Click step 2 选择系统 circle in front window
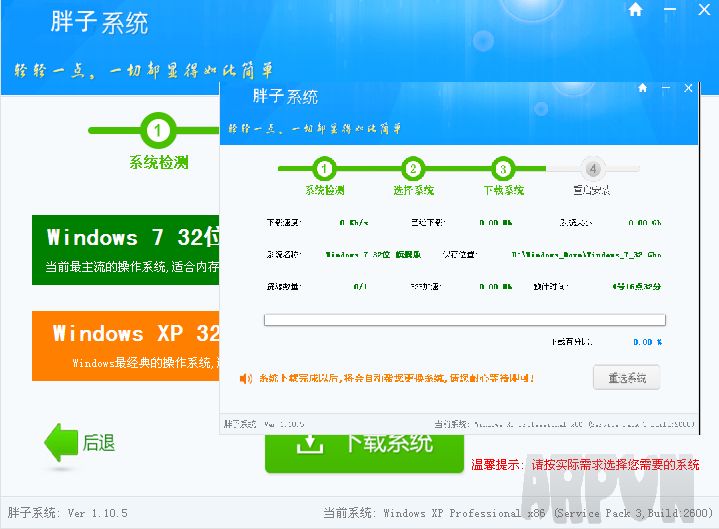The height and width of the screenshot is (529, 719). click(413, 169)
